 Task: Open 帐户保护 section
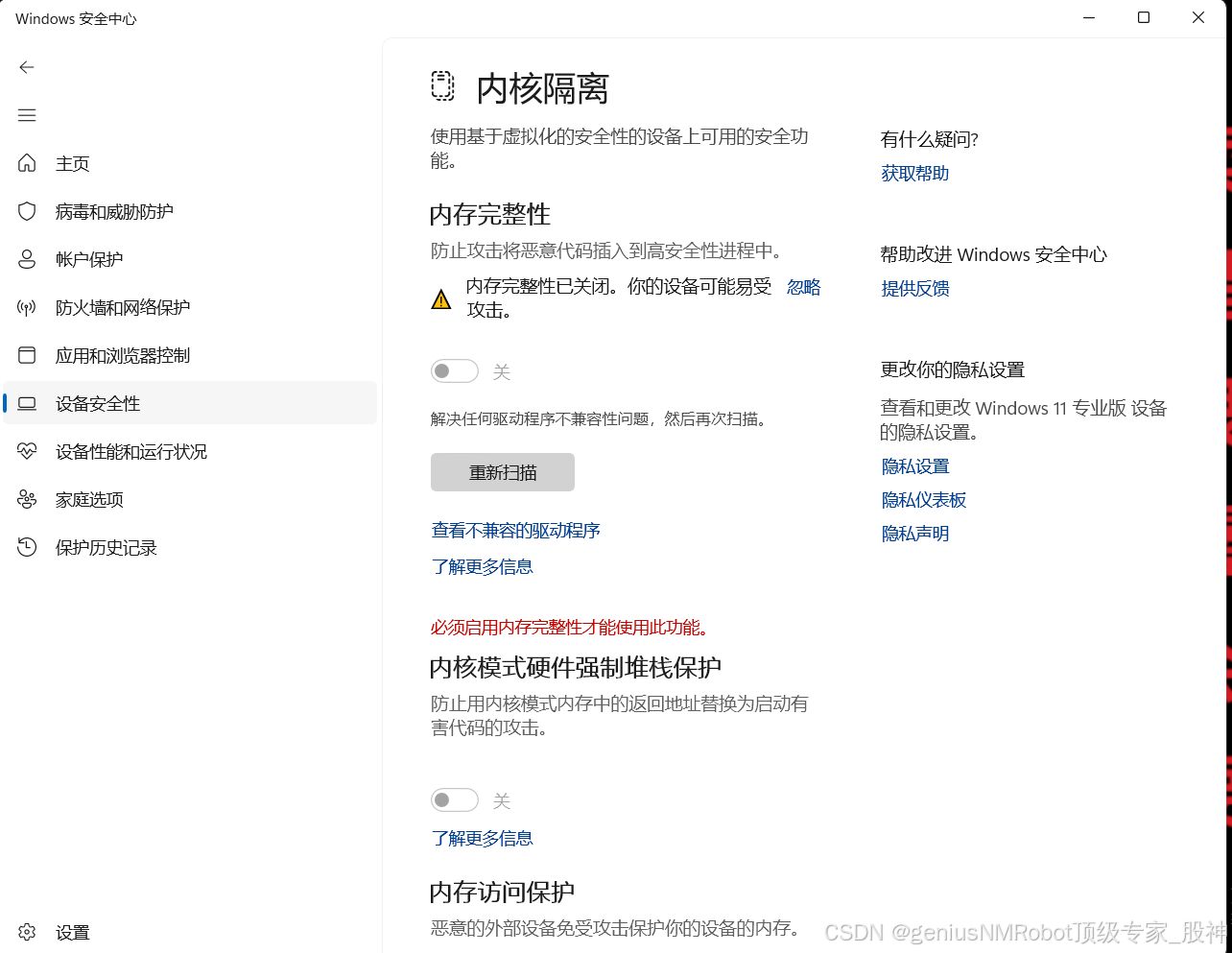click(x=190, y=259)
